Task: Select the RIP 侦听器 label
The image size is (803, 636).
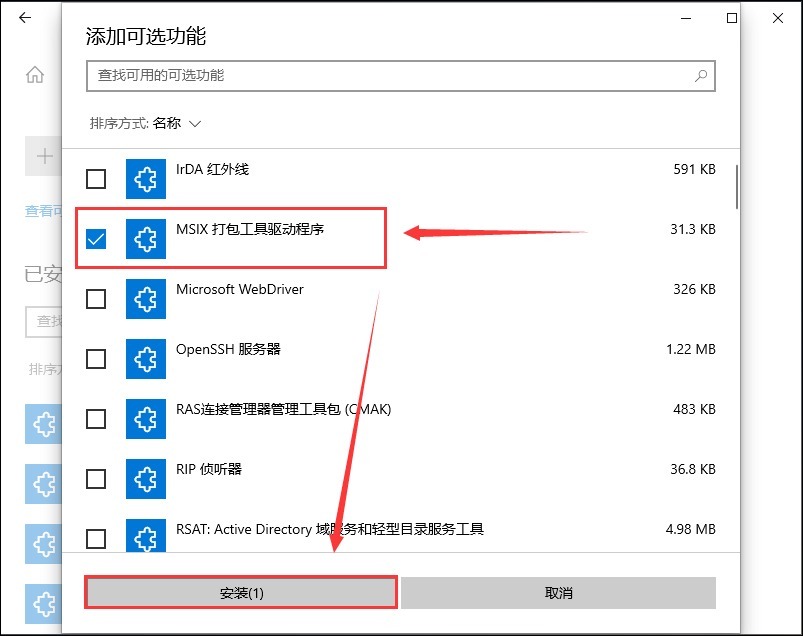Action: pos(209,469)
